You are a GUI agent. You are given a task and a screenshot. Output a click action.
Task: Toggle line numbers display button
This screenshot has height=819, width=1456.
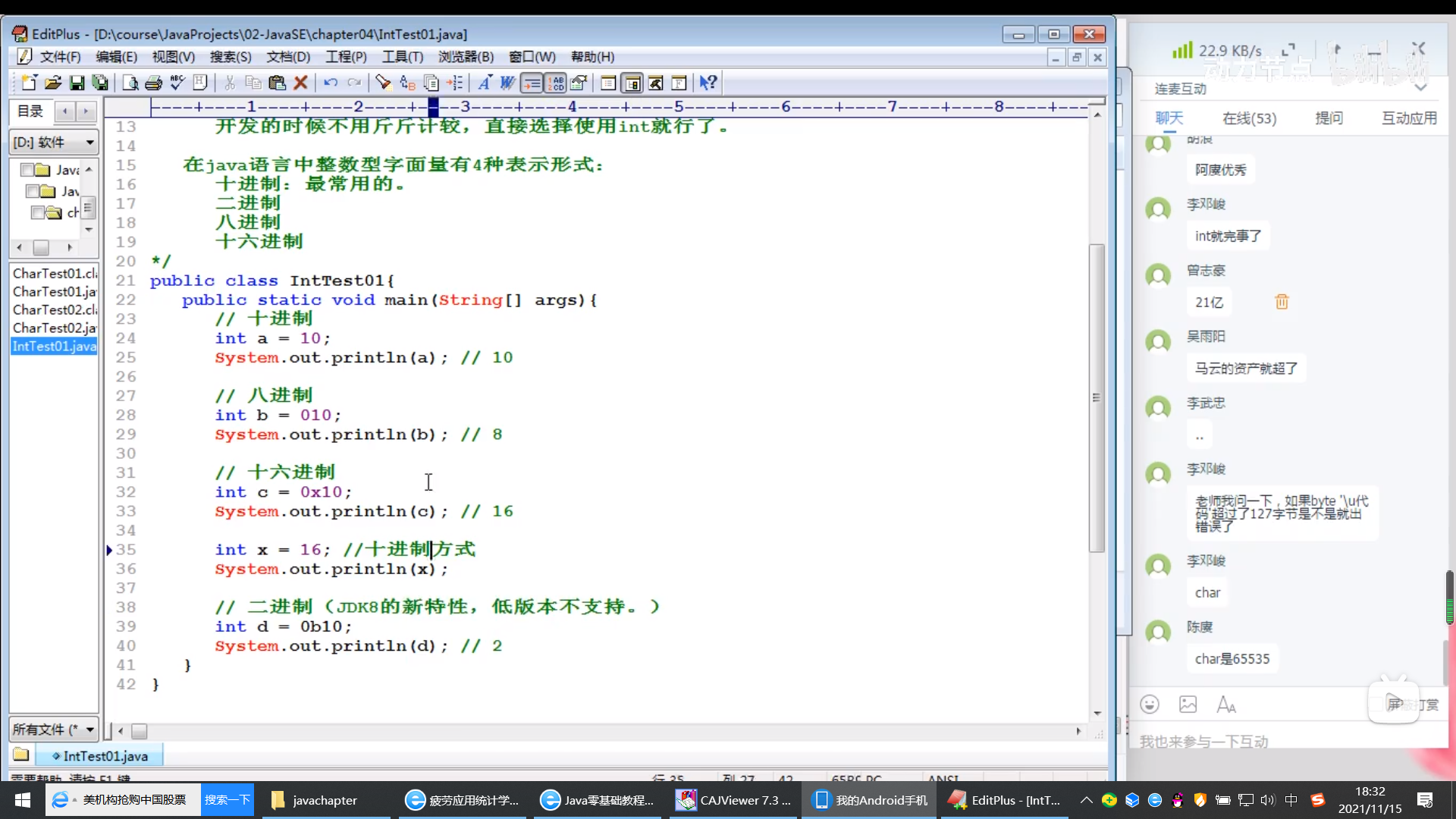pyautogui.click(x=556, y=83)
